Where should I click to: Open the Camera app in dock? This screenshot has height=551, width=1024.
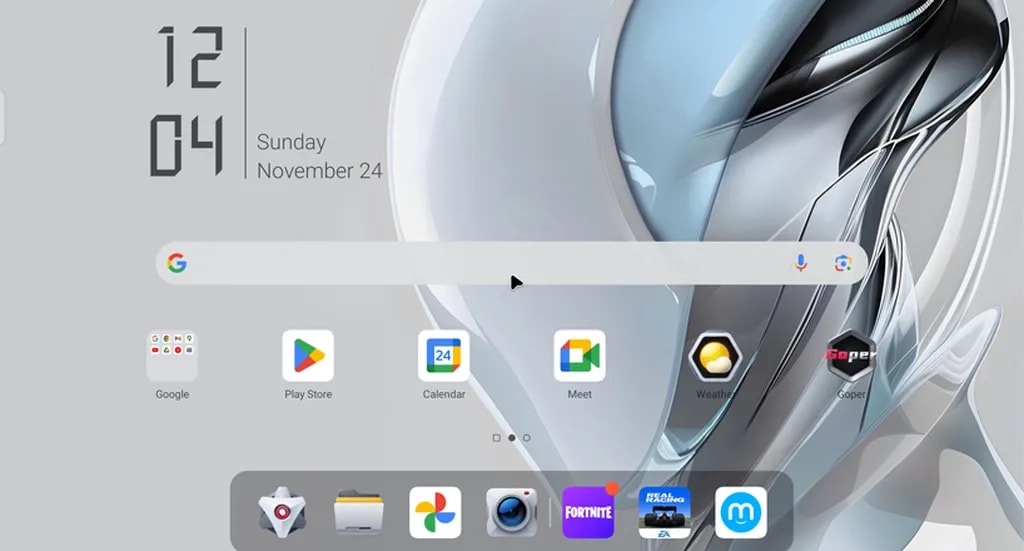(x=511, y=513)
